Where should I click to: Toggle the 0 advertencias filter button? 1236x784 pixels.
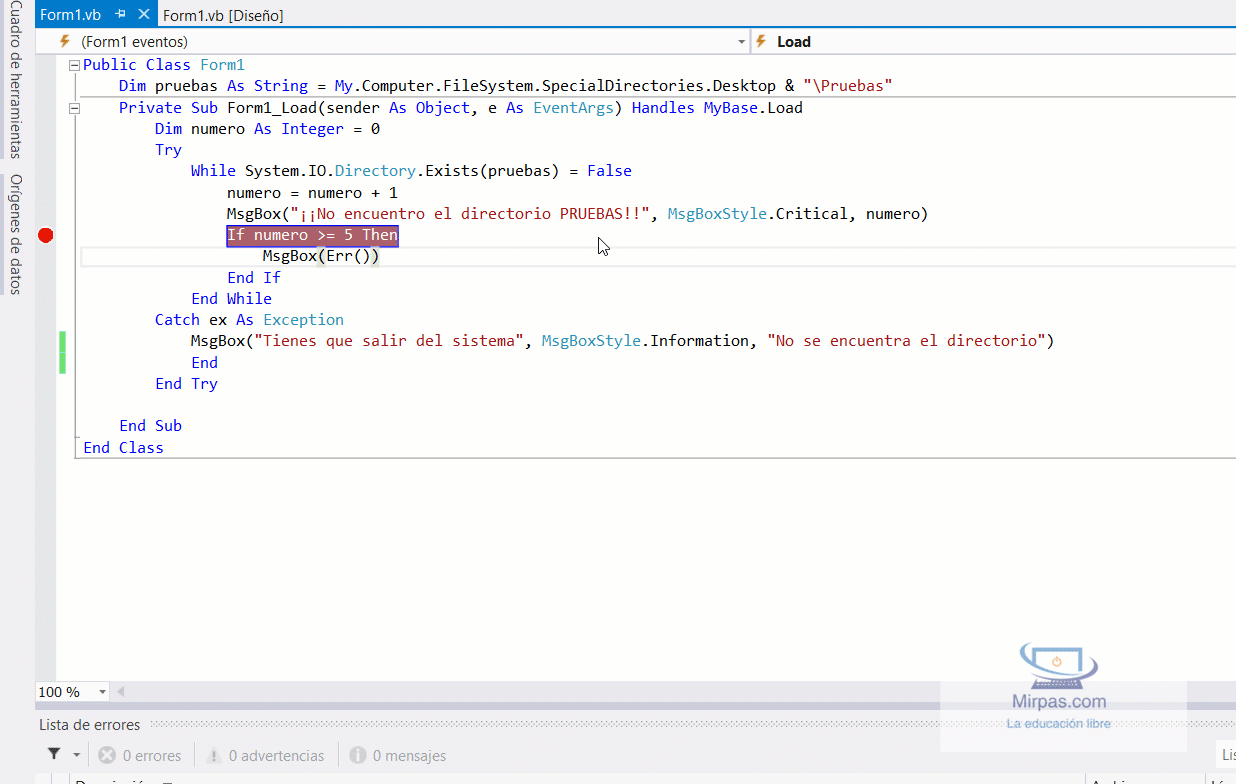265,756
